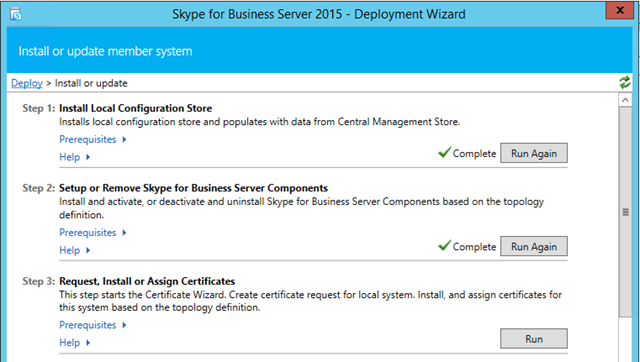Open the Deploy breadcrumb link

pos(27,83)
